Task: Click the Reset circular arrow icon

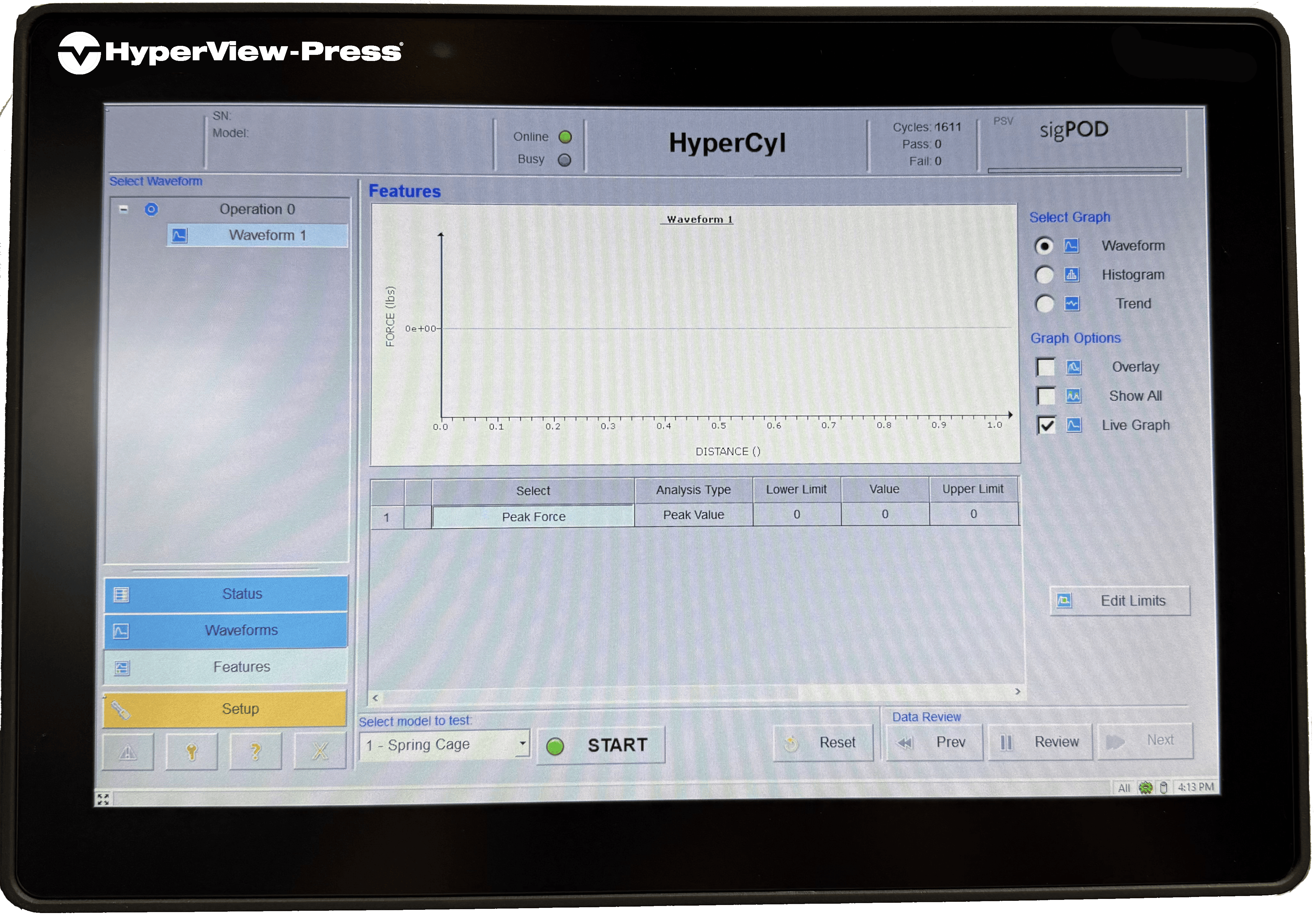Action: [791, 745]
